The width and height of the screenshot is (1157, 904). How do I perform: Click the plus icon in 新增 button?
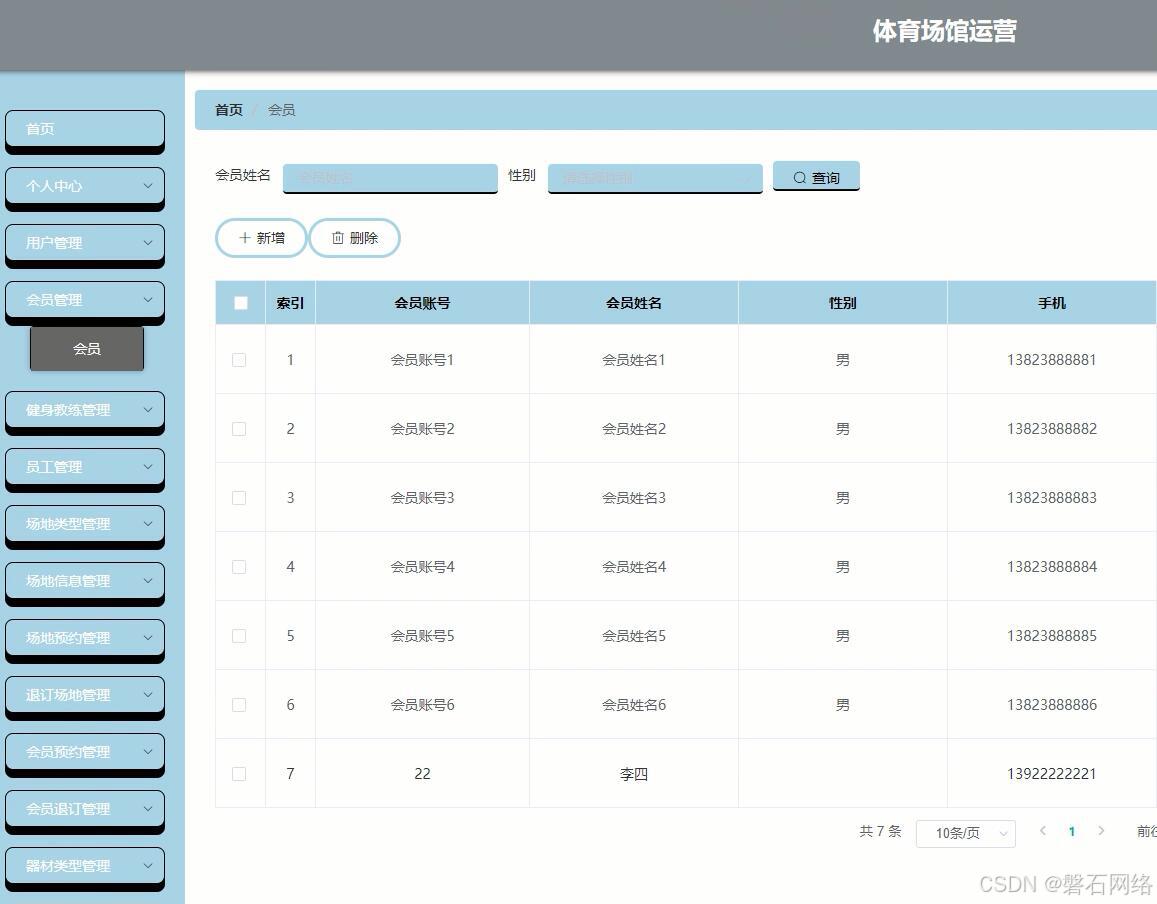pyautogui.click(x=245, y=238)
